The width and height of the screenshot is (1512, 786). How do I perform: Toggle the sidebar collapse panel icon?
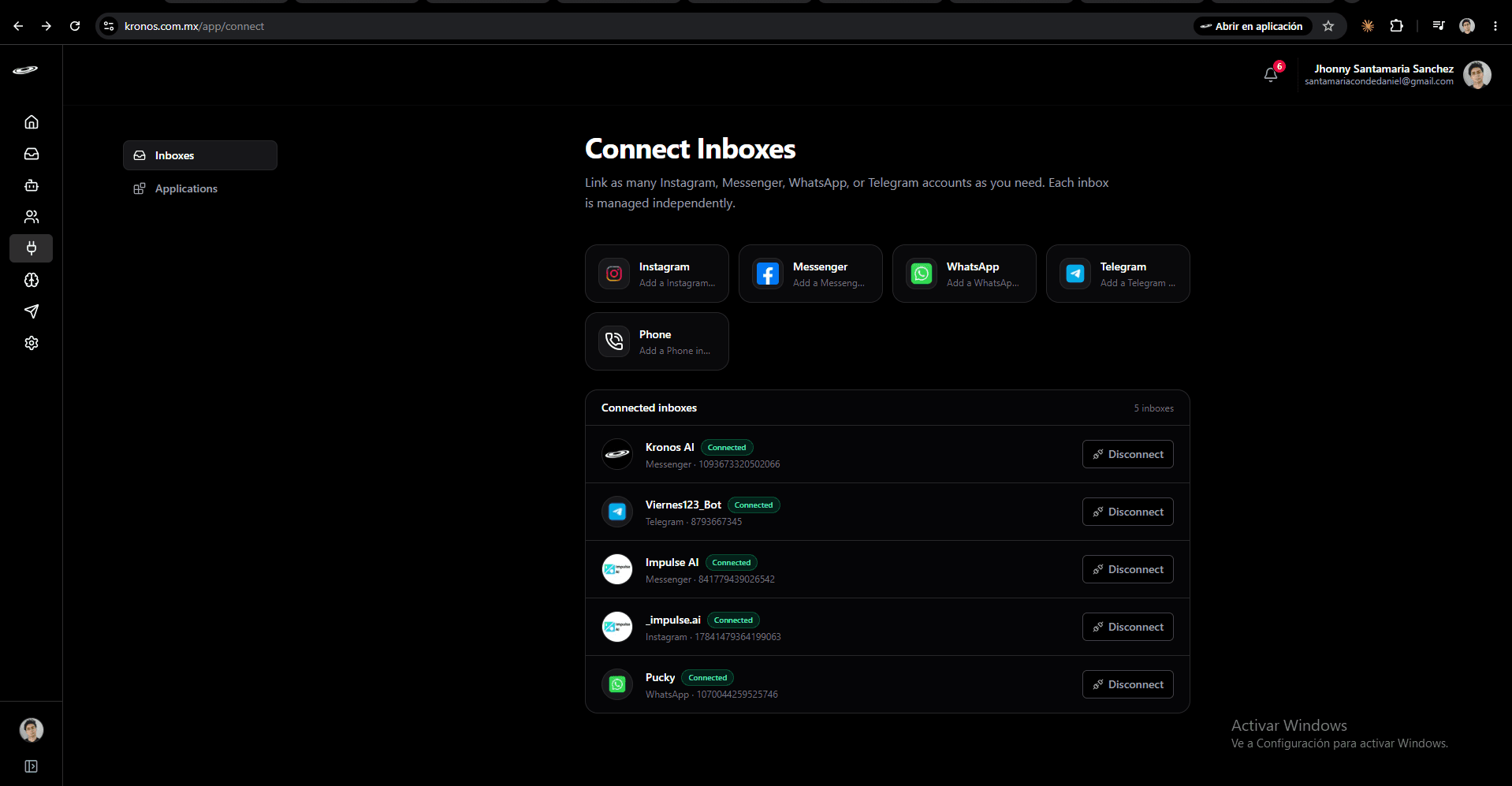[32, 766]
